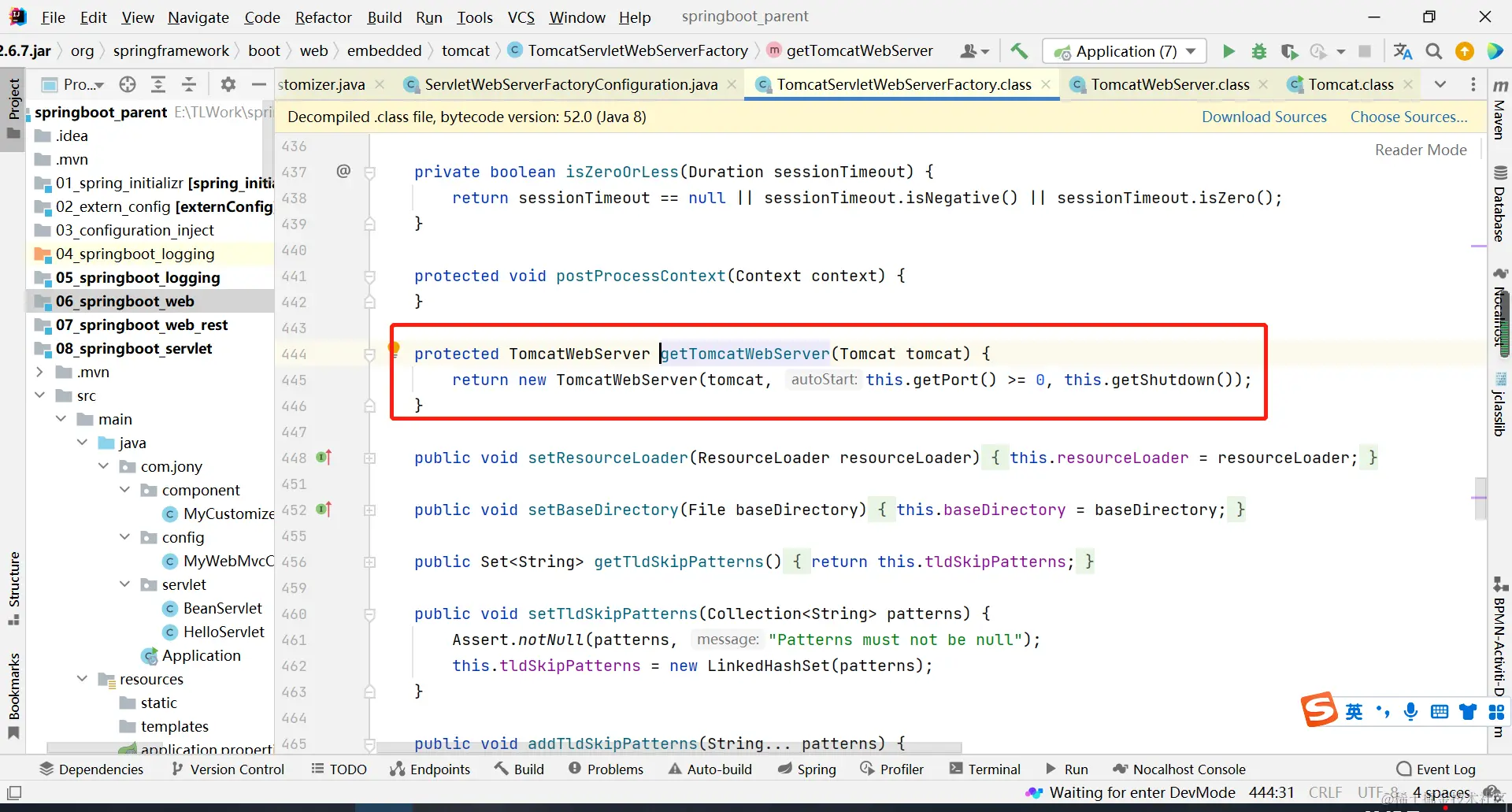This screenshot has width=1512, height=812.
Task: Collapse the src folder in project tree
Action: [x=40, y=395]
